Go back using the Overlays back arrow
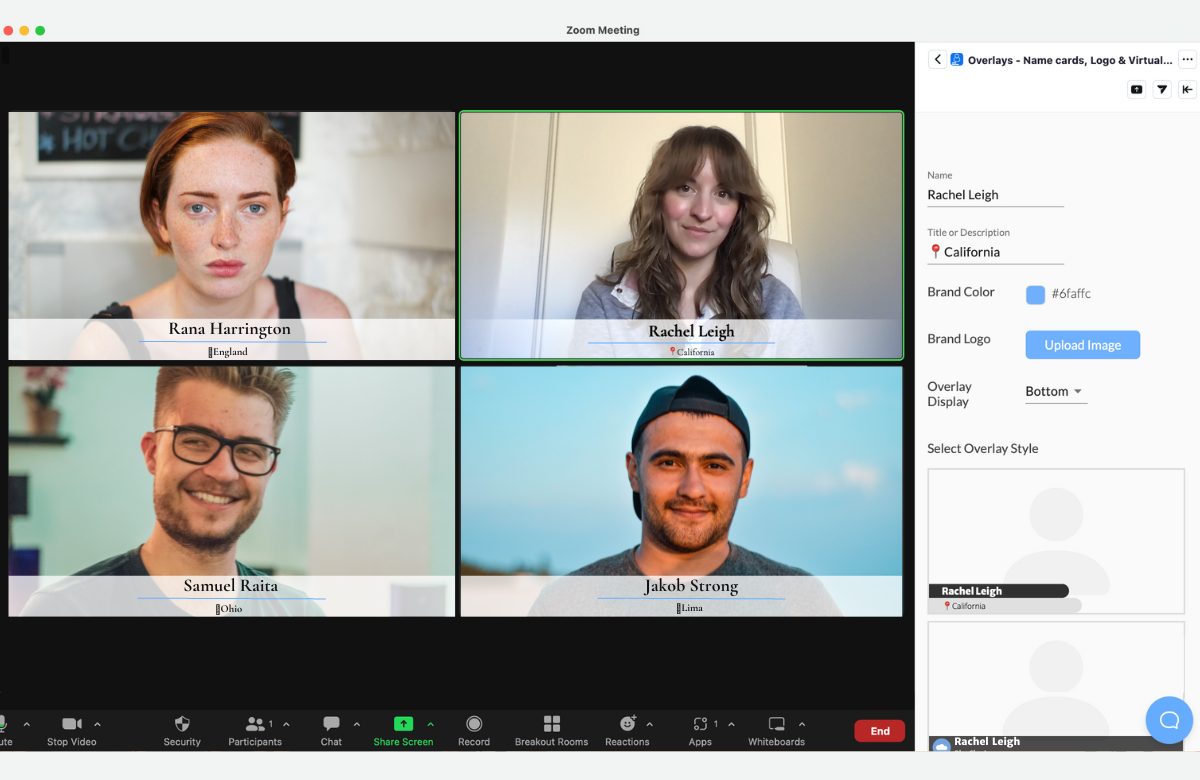 (x=937, y=60)
